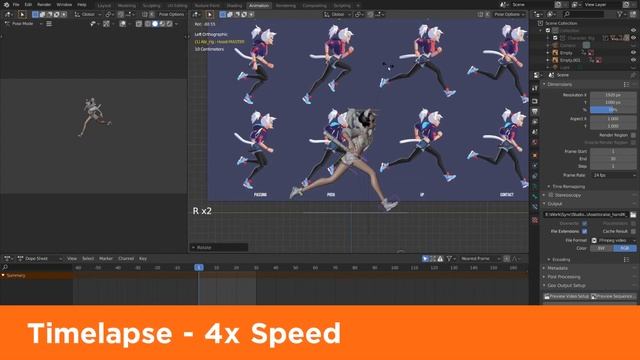The image size is (640, 360).
Task: Toggle Only Show Errors warning icon
Action: pos(440,258)
